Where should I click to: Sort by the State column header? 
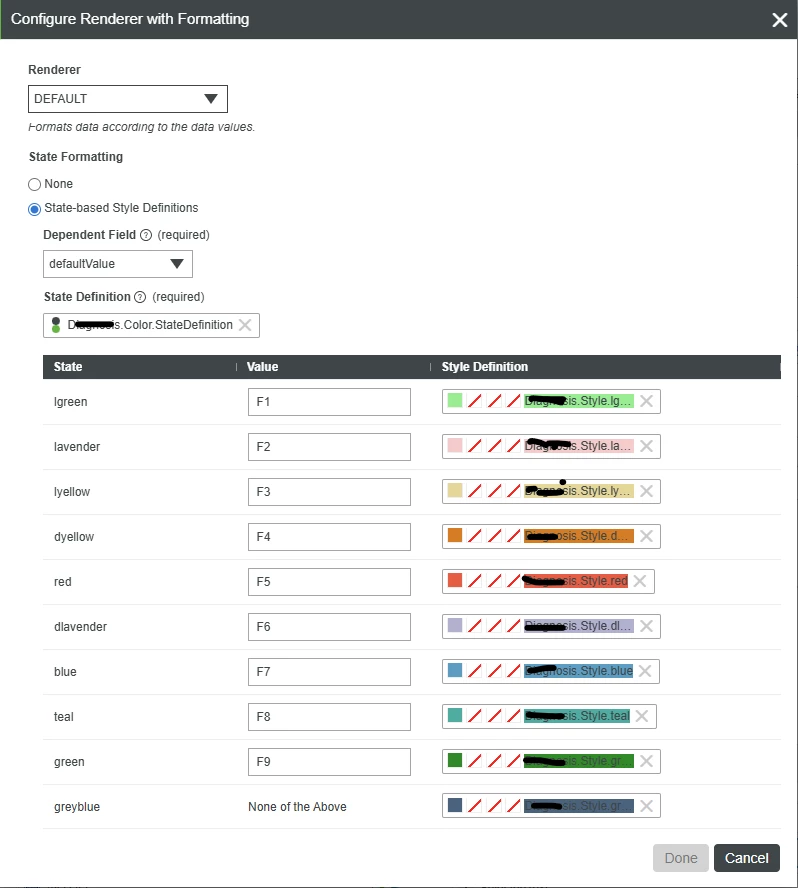click(x=140, y=367)
